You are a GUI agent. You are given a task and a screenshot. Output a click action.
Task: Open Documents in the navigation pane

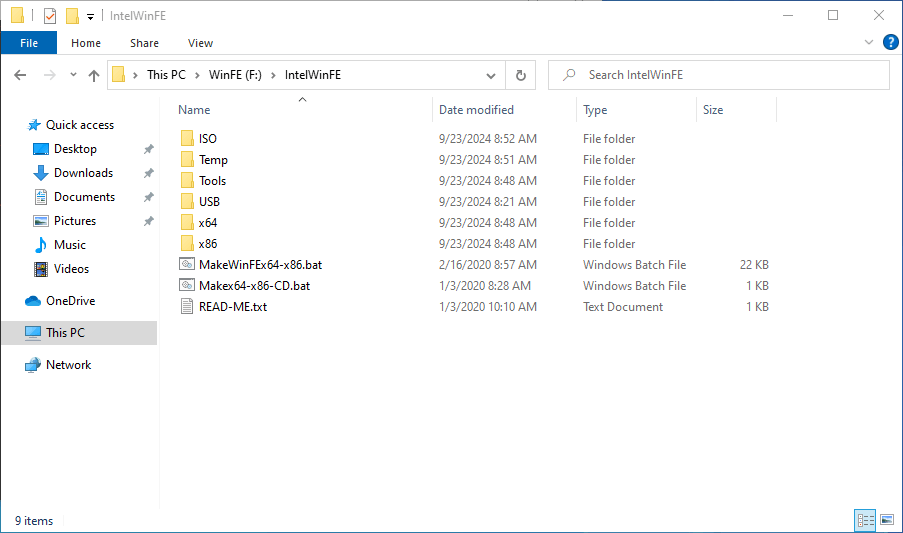(84, 197)
